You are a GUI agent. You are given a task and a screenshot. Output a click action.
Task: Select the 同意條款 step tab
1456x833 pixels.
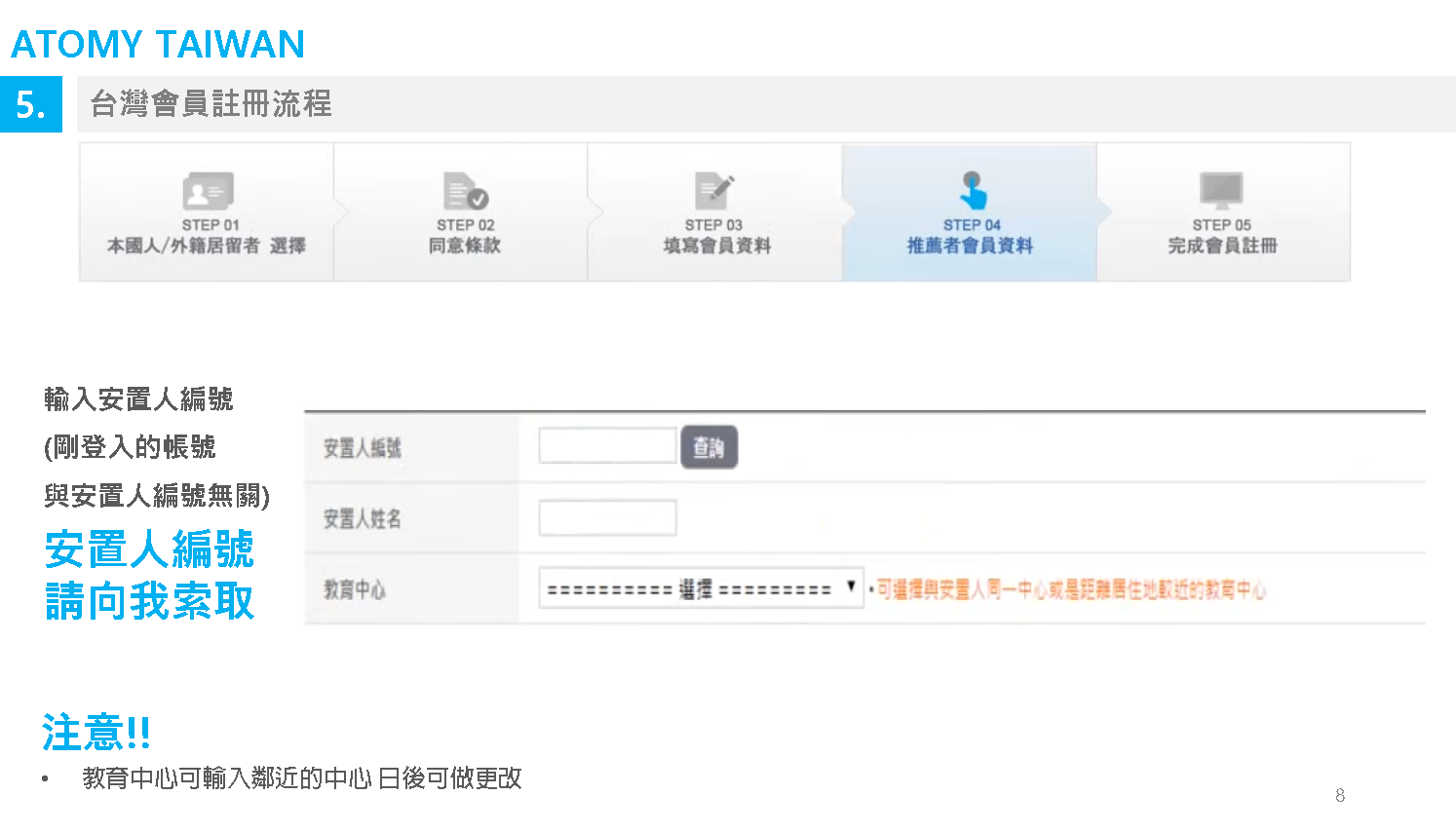point(461,212)
